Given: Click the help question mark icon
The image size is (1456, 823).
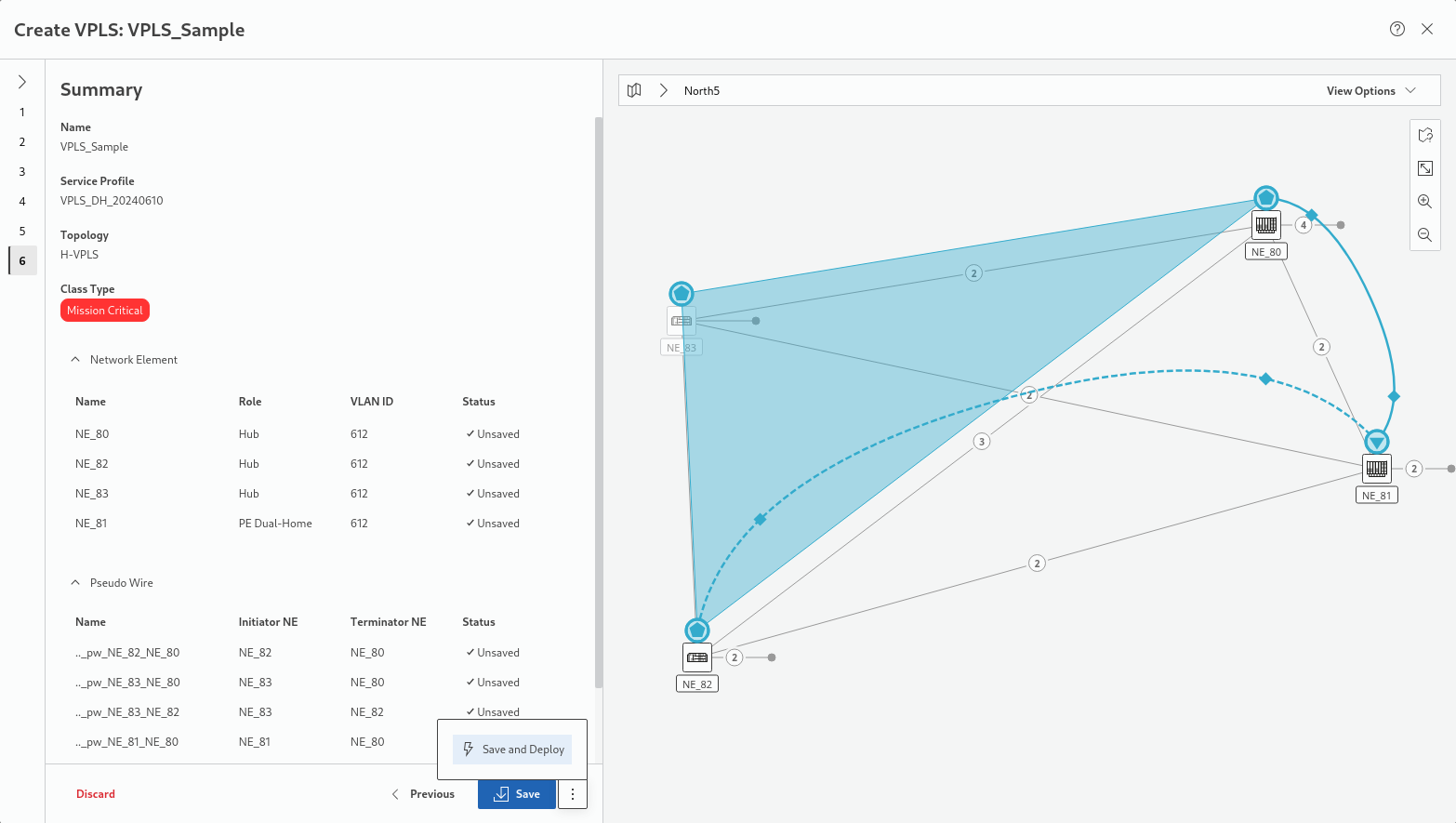Looking at the screenshot, I should [x=1396, y=29].
